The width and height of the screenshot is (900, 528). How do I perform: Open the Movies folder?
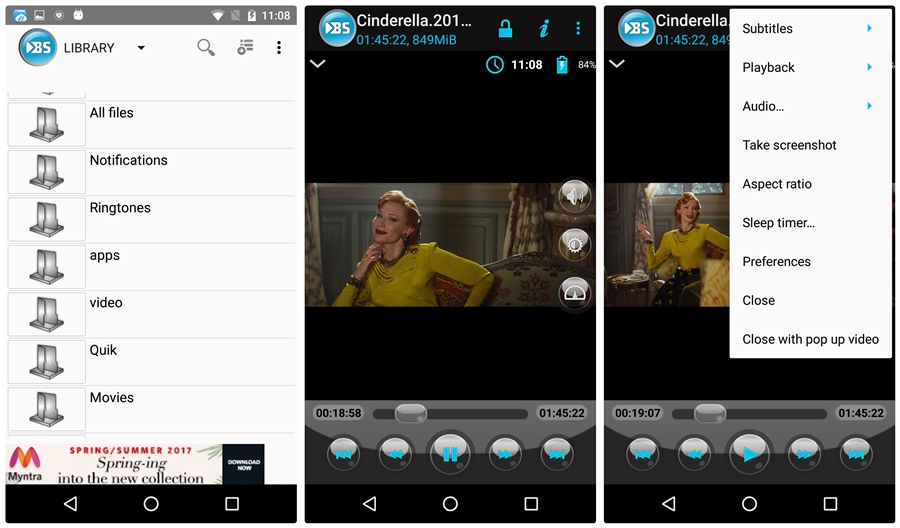tap(151, 409)
